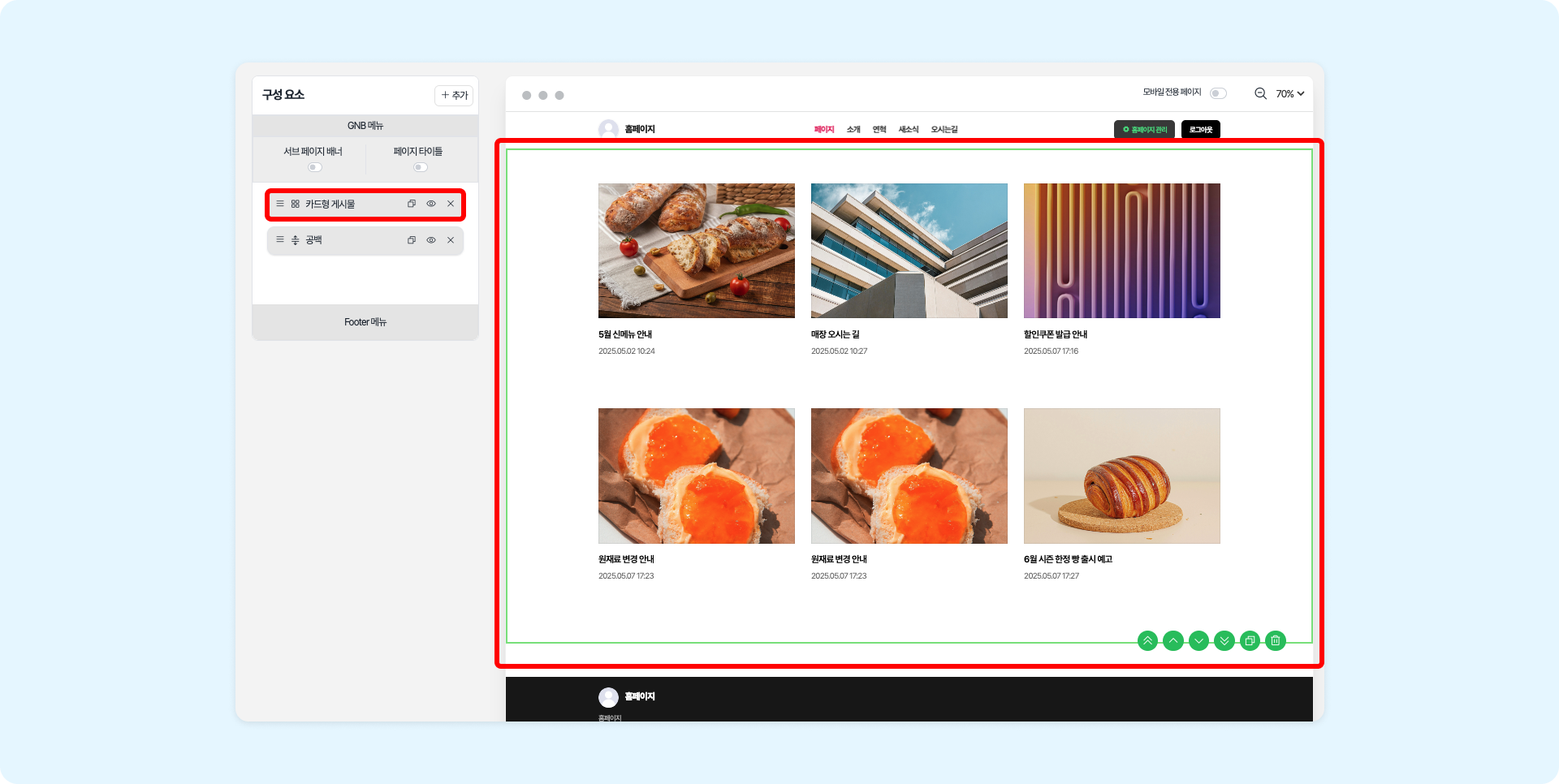Click the 2025.05.02 10:27 post date
The image size is (1559, 784).
click(840, 351)
